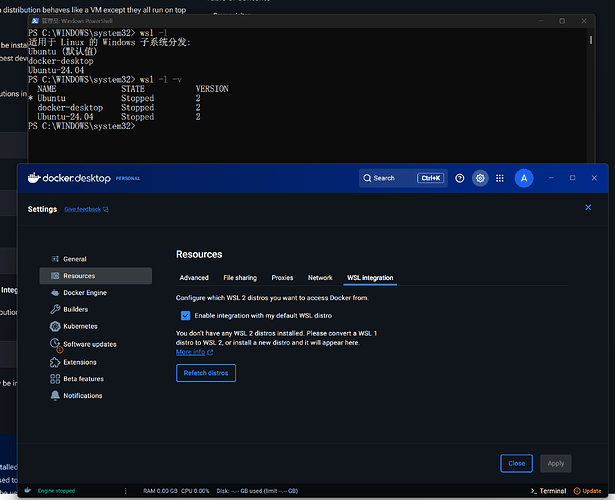This screenshot has width=615, height=500.
Task: Click the feedback icon next to Give feedback
Action: (106, 209)
